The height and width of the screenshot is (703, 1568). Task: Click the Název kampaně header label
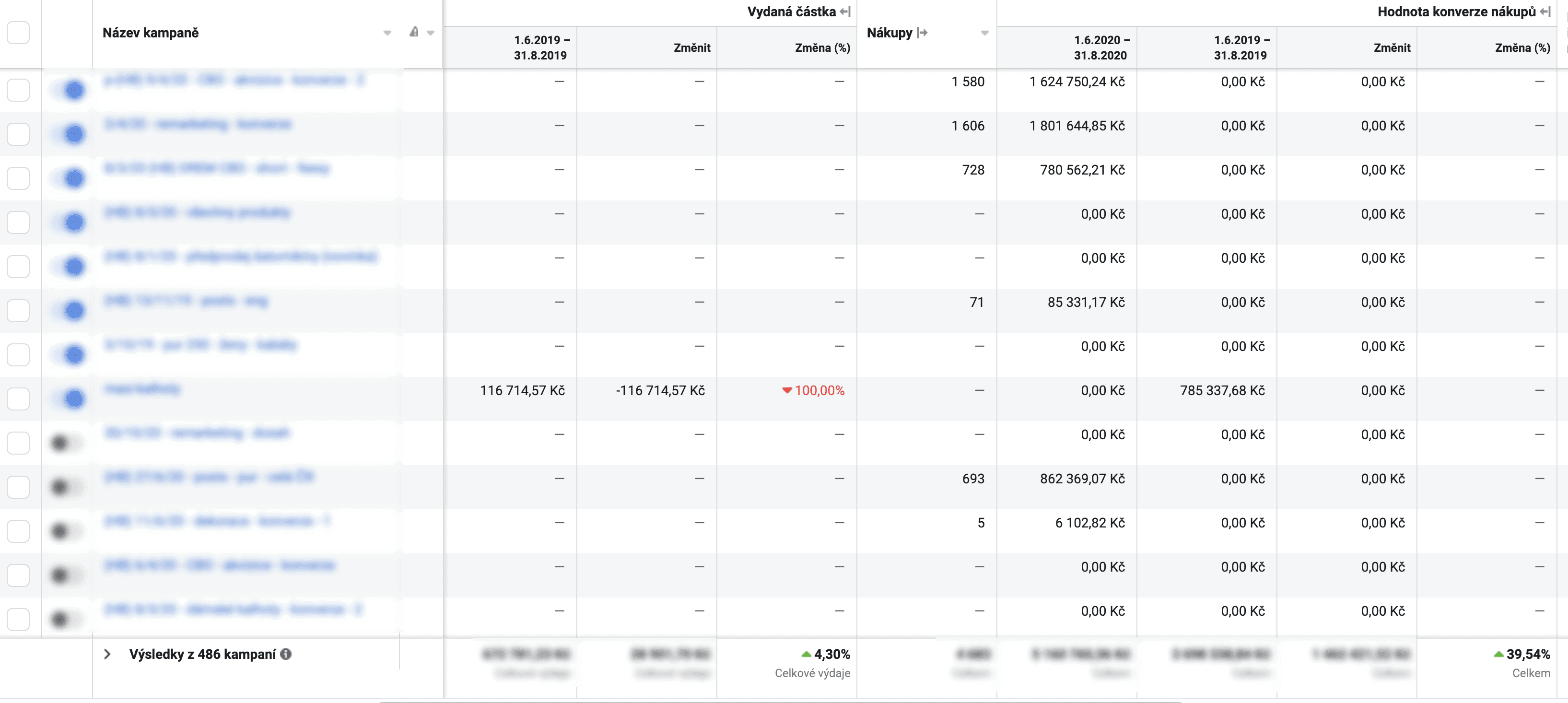(x=151, y=33)
